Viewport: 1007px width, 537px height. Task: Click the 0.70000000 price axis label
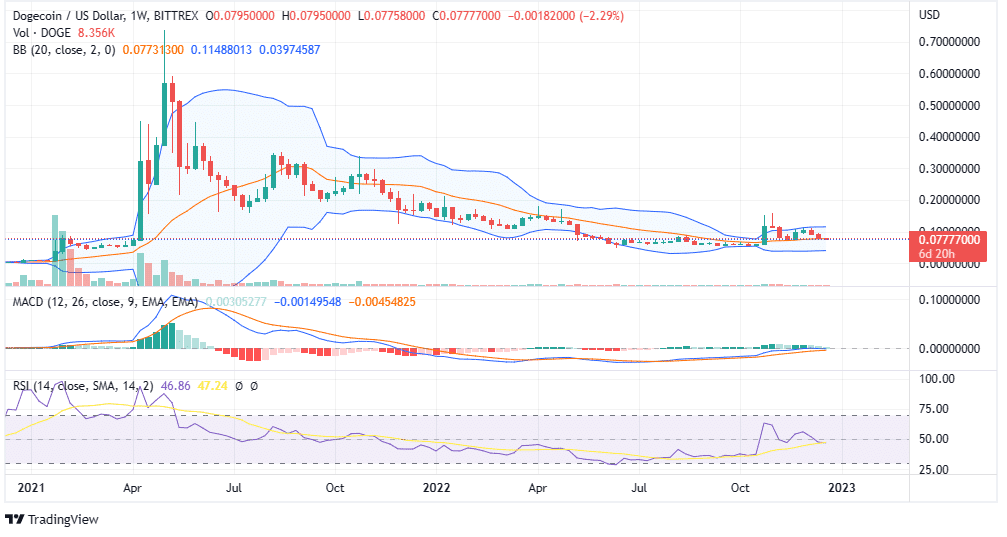[x=949, y=42]
